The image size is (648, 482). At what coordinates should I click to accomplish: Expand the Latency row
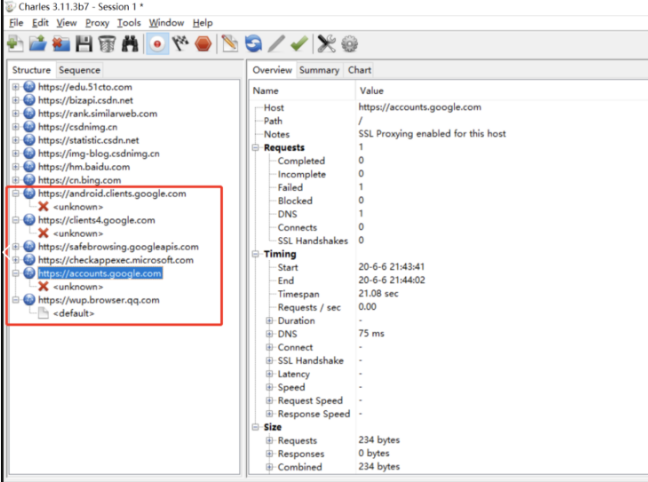269,374
